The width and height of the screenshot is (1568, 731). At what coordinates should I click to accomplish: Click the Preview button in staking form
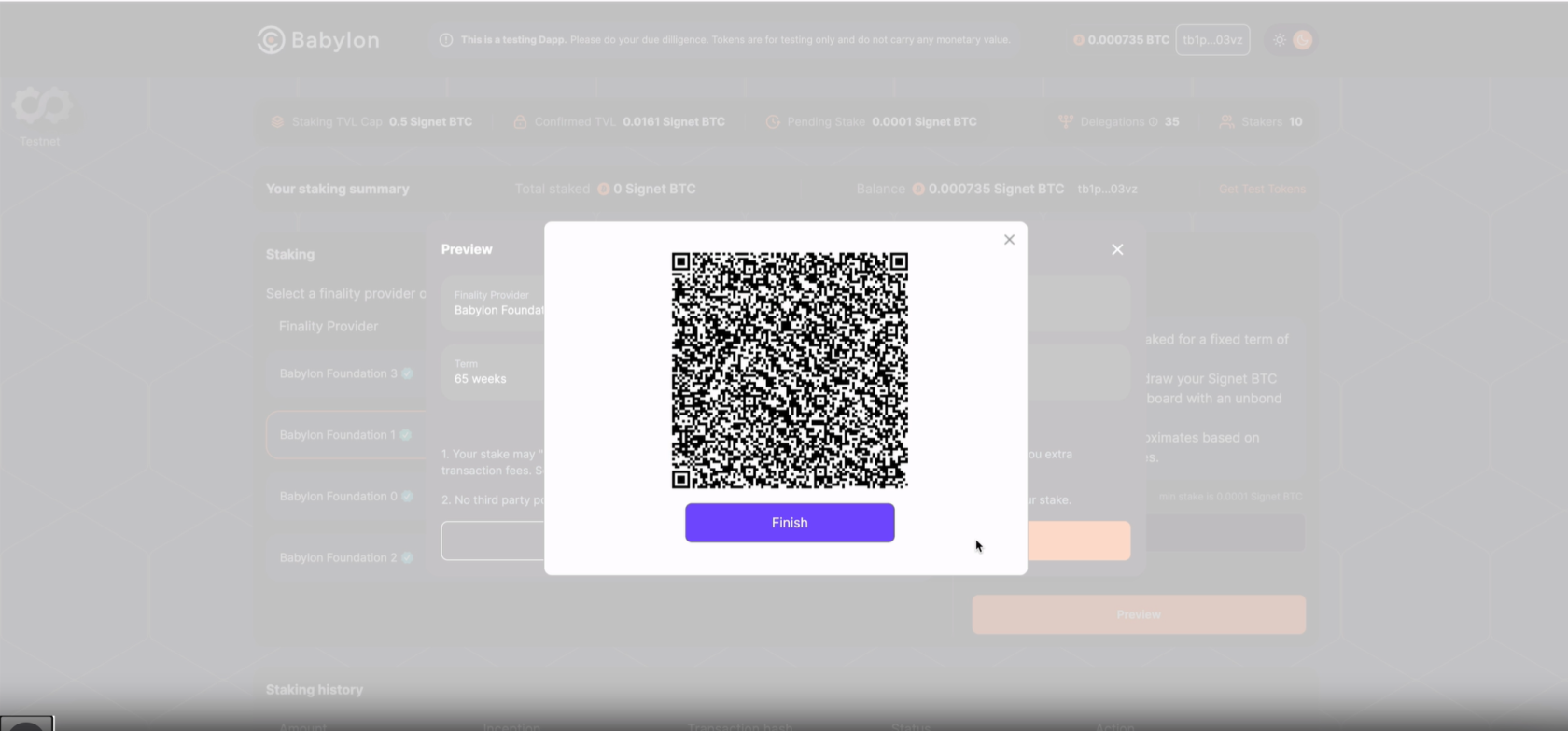pyautogui.click(x=1139, y=615)
